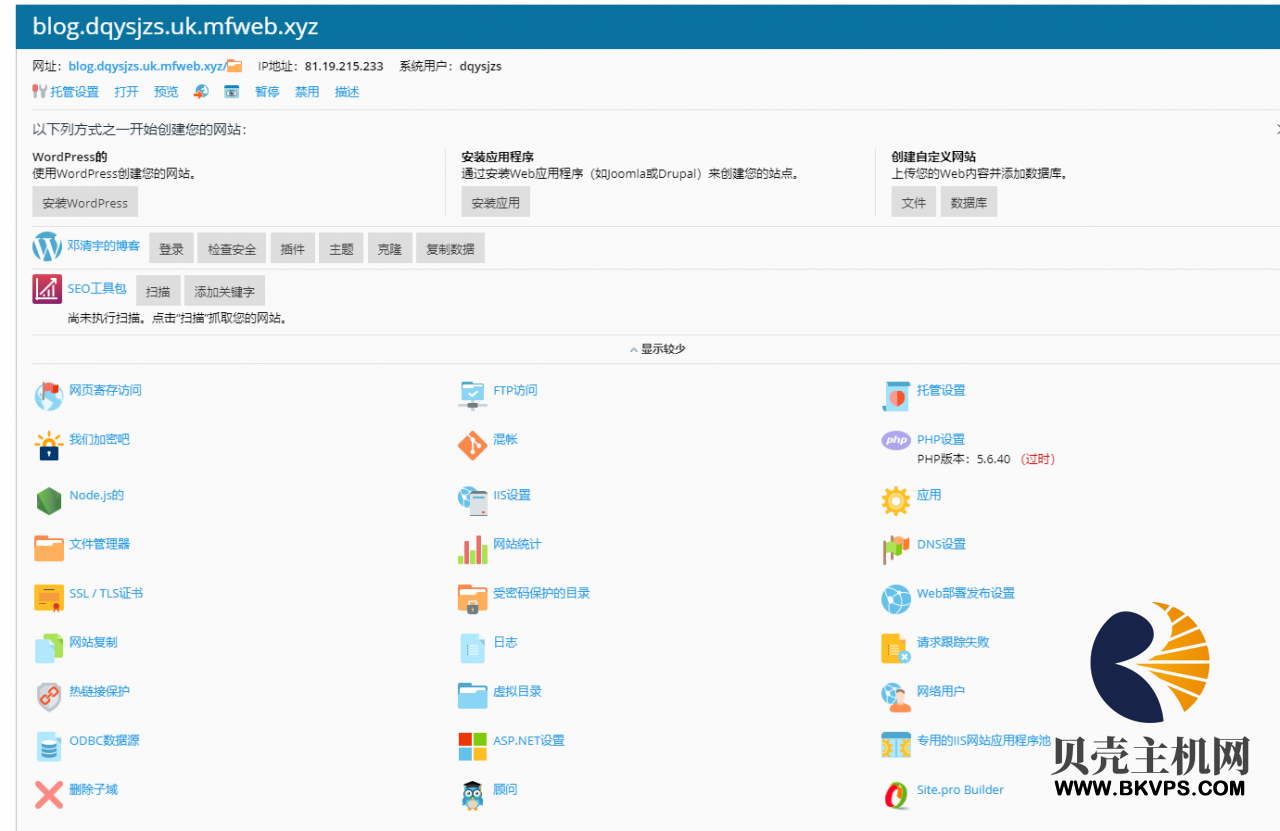The width and height of the screenshot is (1280, 831).
Task: Open the WordPress logo icon
Action: click(47, 246)
